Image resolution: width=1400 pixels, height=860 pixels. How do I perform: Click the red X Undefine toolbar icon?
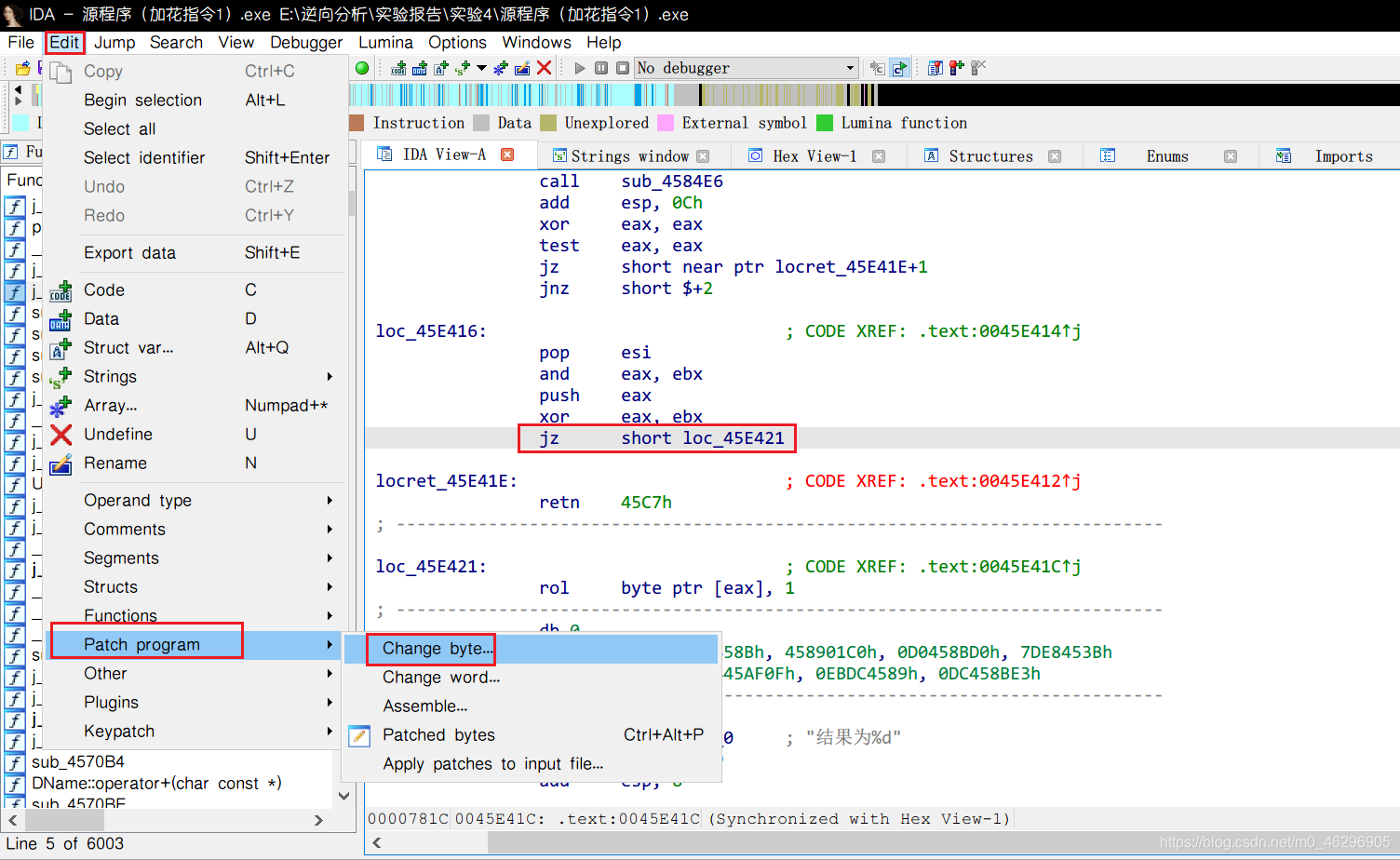(x=545, y=68)
